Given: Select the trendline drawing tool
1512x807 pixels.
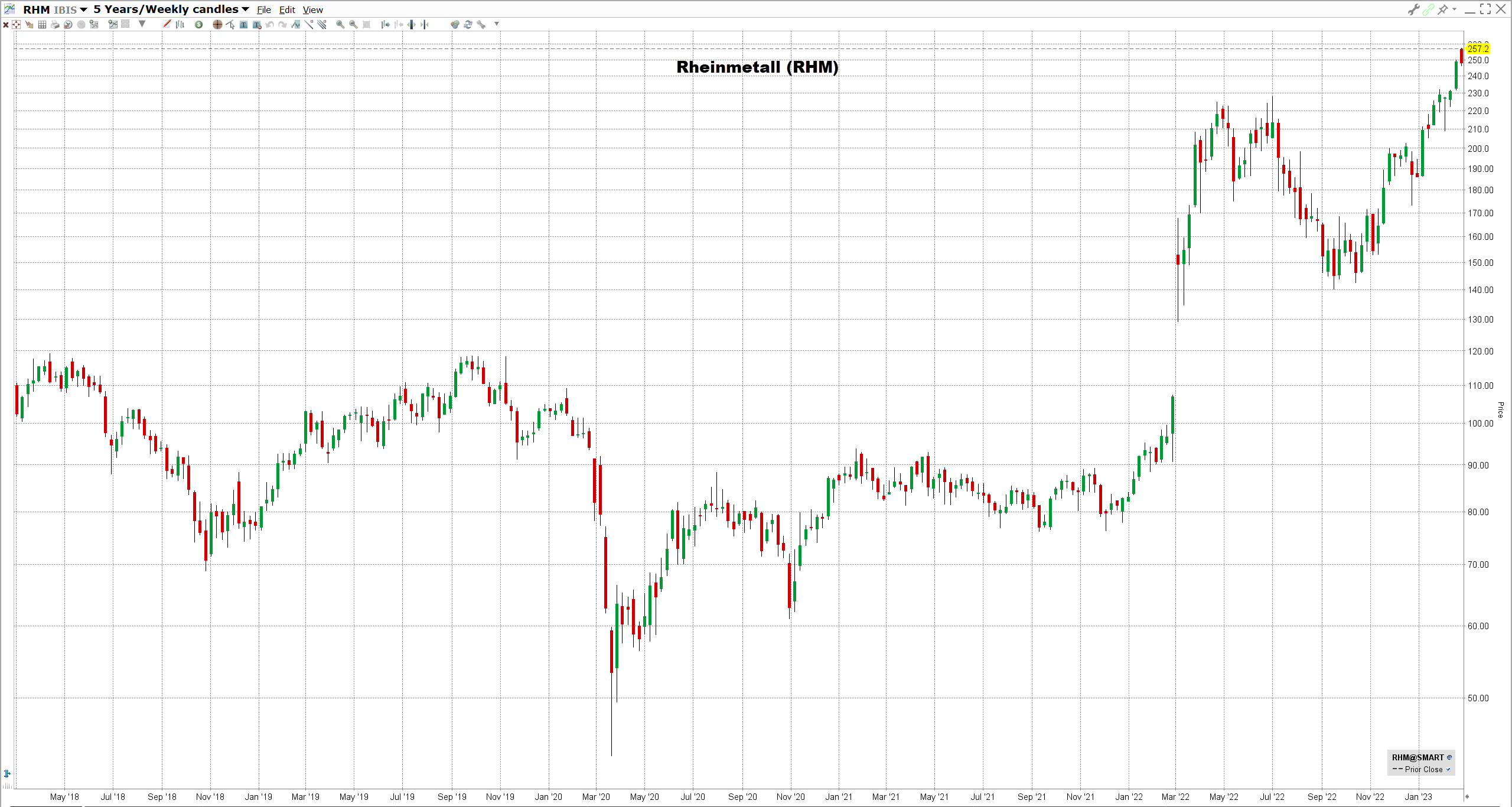Looking at the screenshot, I should pos(309,25).
